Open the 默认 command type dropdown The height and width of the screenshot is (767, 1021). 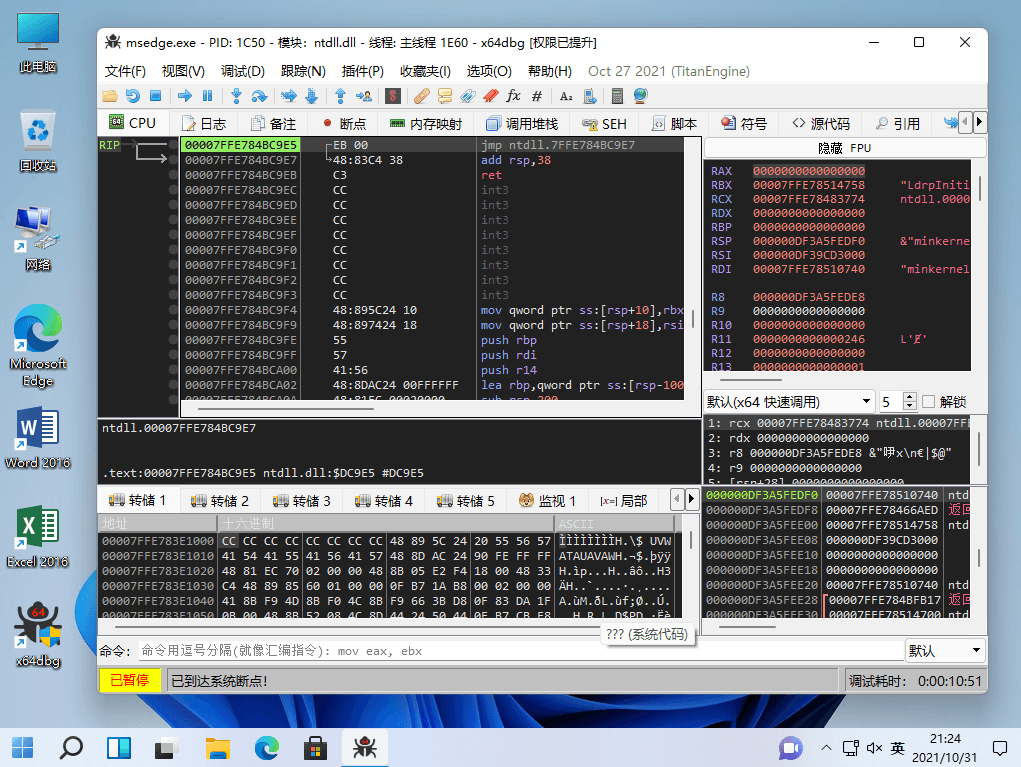click(x=945, y=650)
